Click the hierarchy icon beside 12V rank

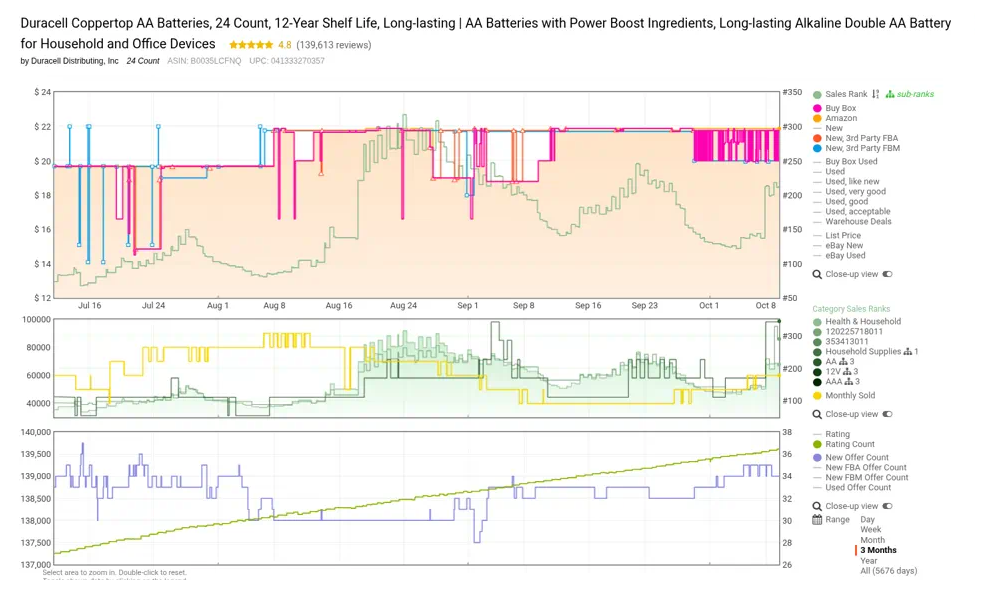[847, 372]
